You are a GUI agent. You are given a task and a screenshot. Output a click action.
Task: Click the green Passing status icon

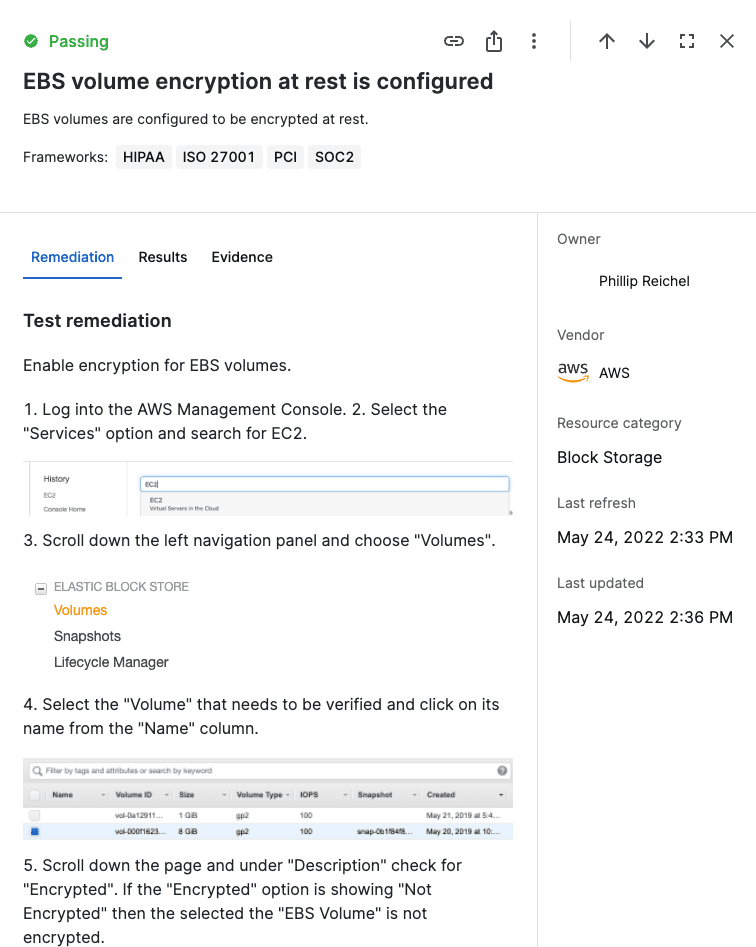(31, 41)
